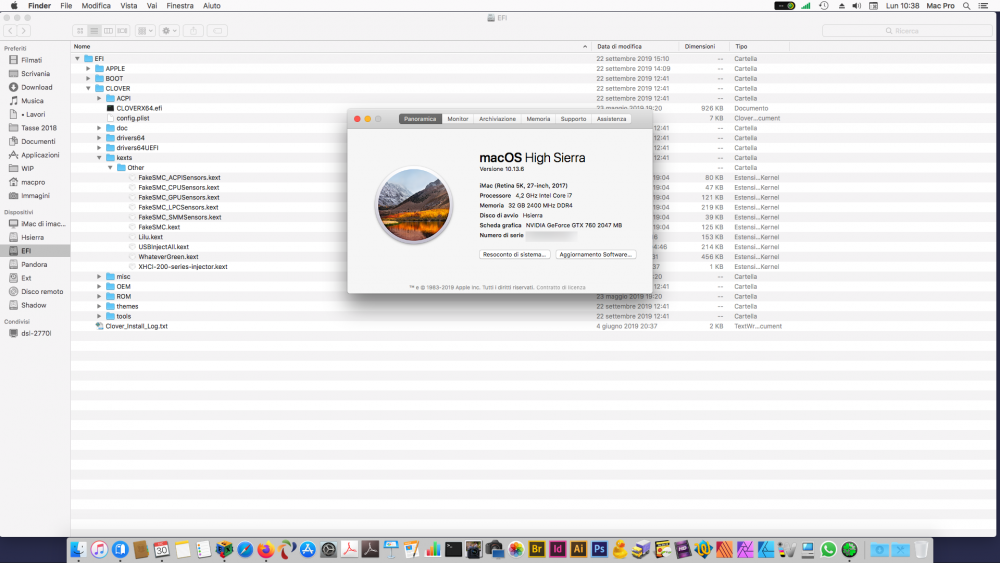Click Aggiornamento Software button
The width and height of the screenshot is (1000, 563).
pos(596,254)
